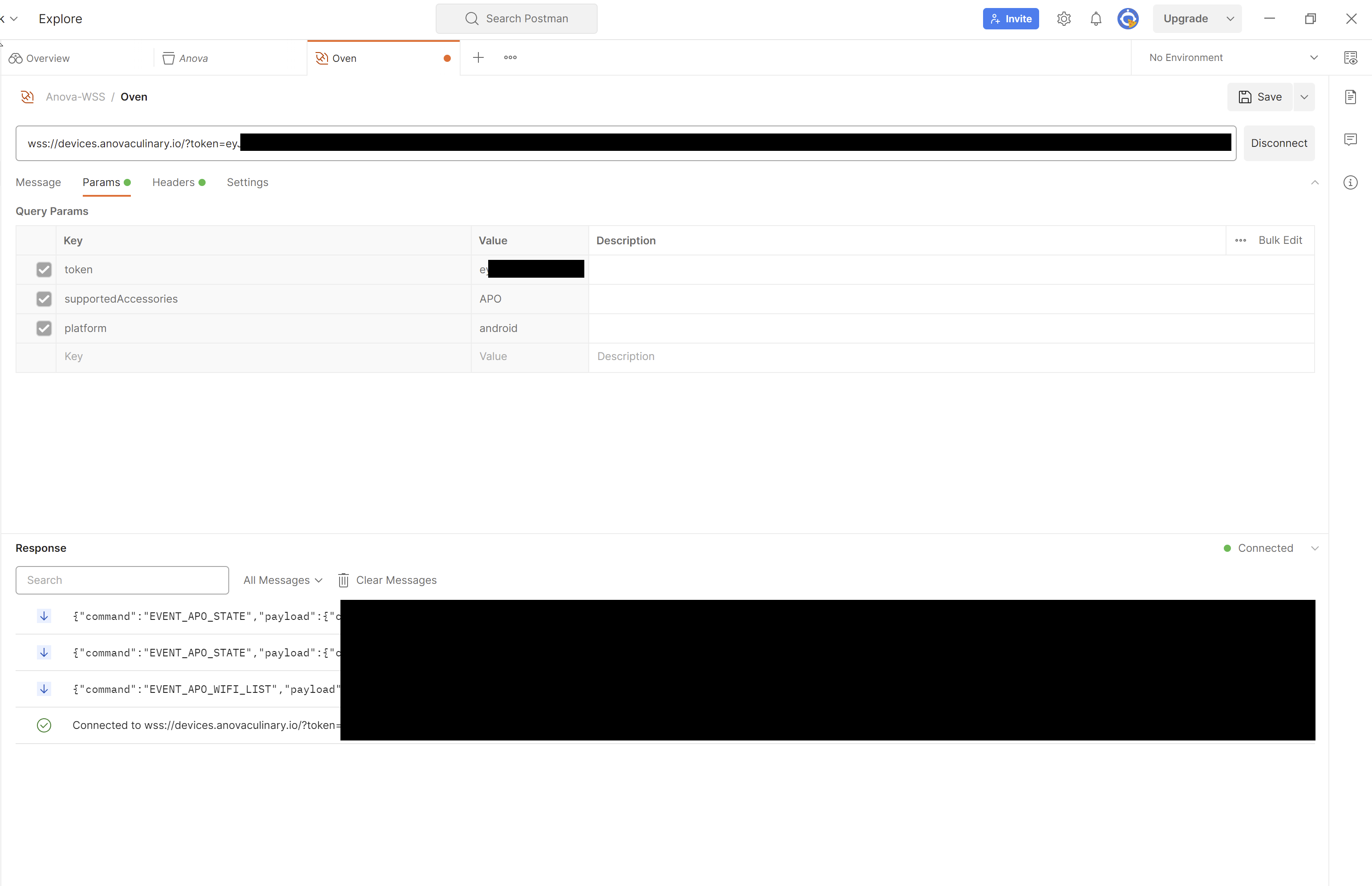The width and height of the screenshot is (1372, 886).
Task: Click the android value cell
Action: [530, 328]
